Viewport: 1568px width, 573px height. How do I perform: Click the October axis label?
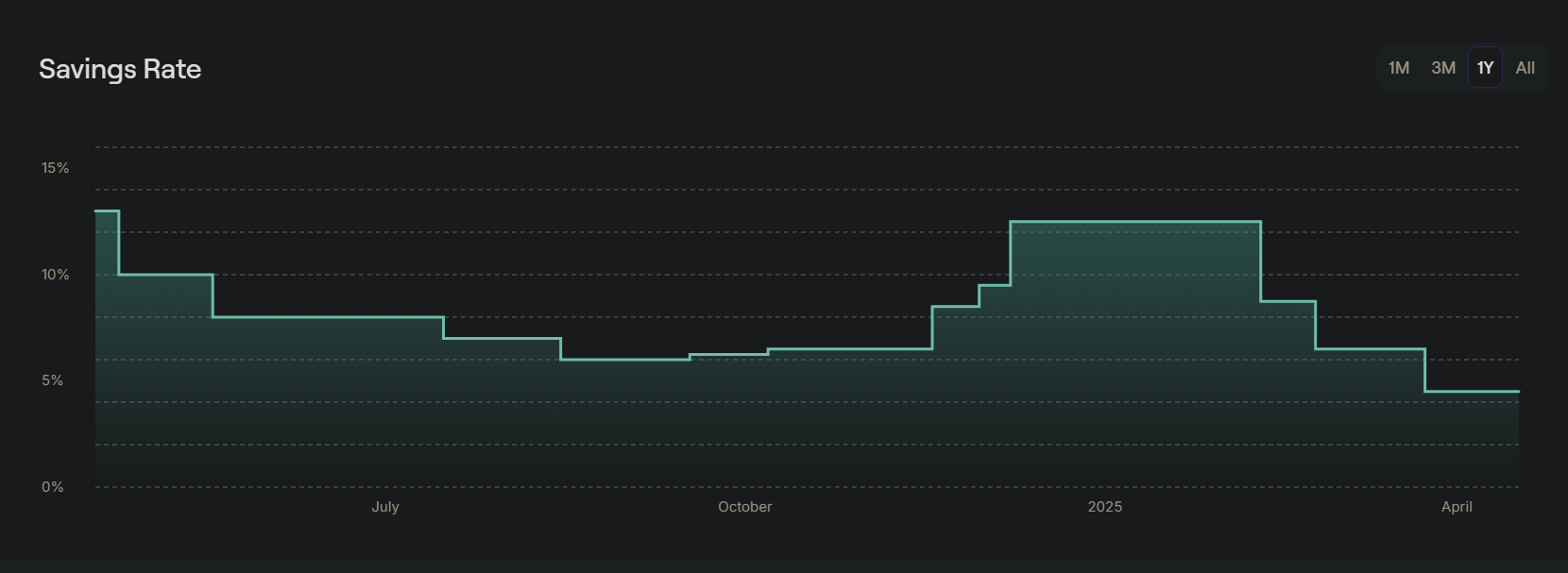point(745,507)
